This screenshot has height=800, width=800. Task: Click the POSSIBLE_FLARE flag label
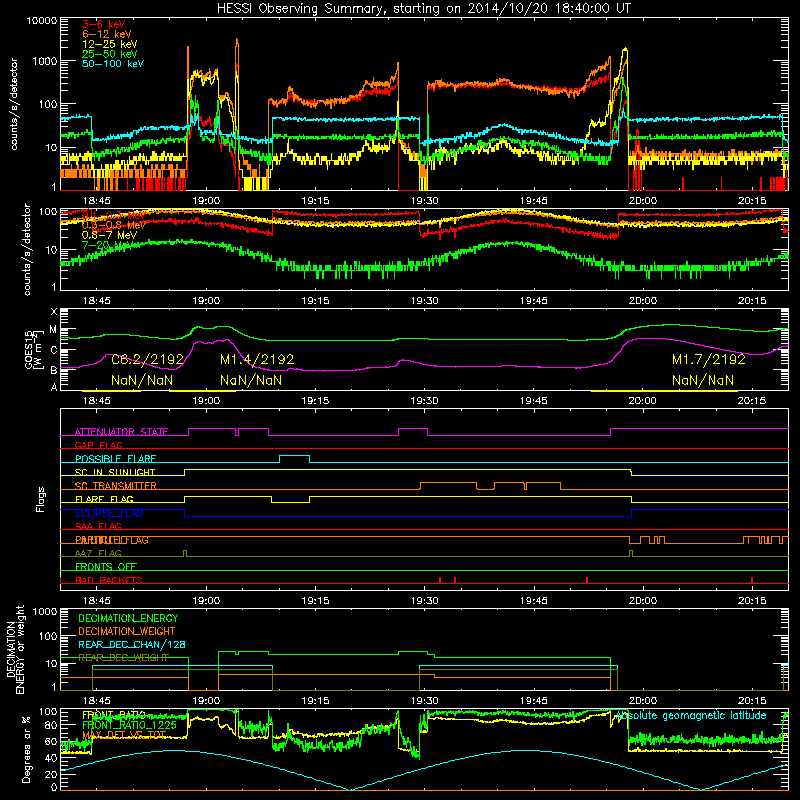click(x=115, y=459)
